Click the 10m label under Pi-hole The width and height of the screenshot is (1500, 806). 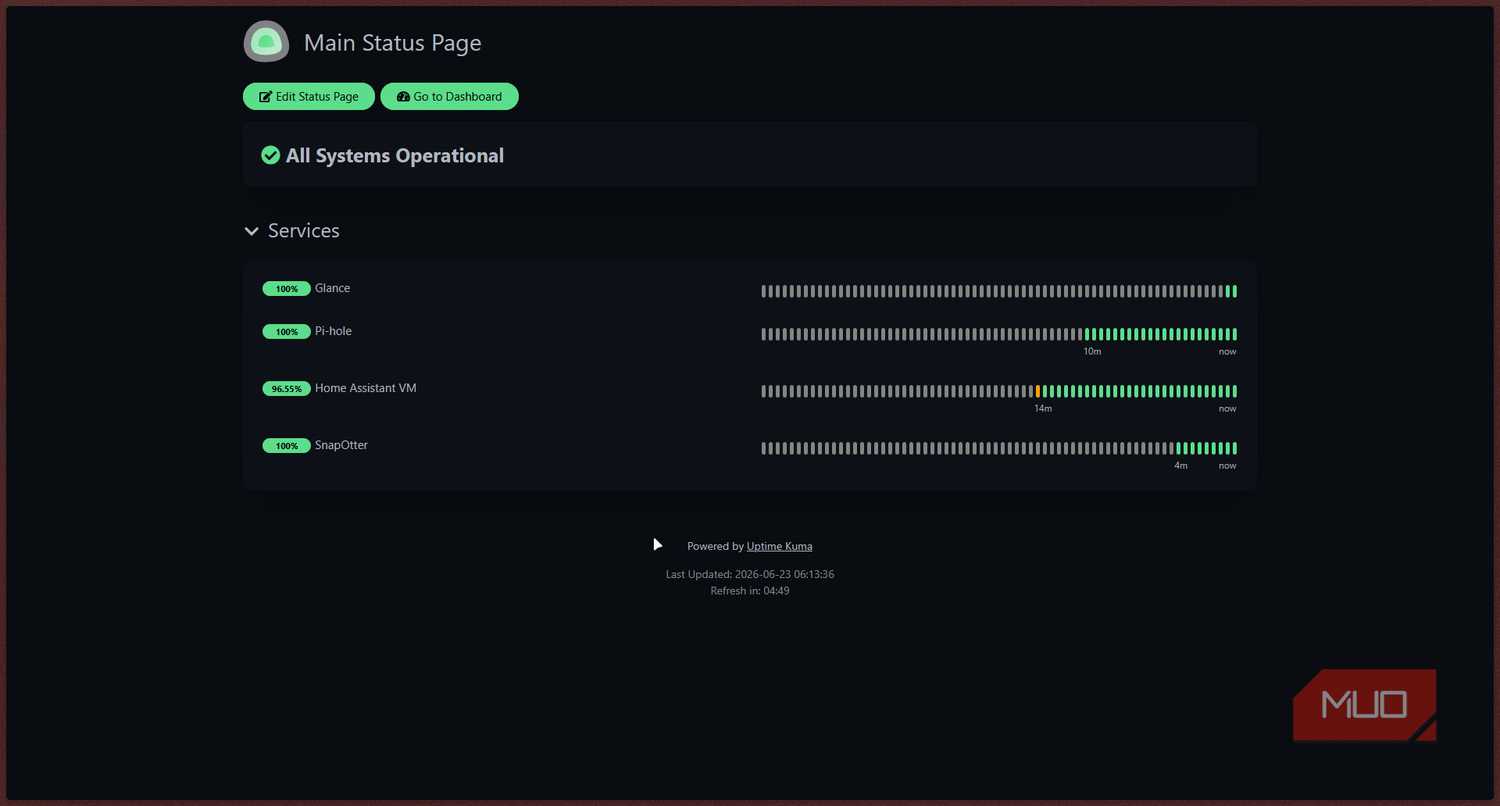[1092, 352]
